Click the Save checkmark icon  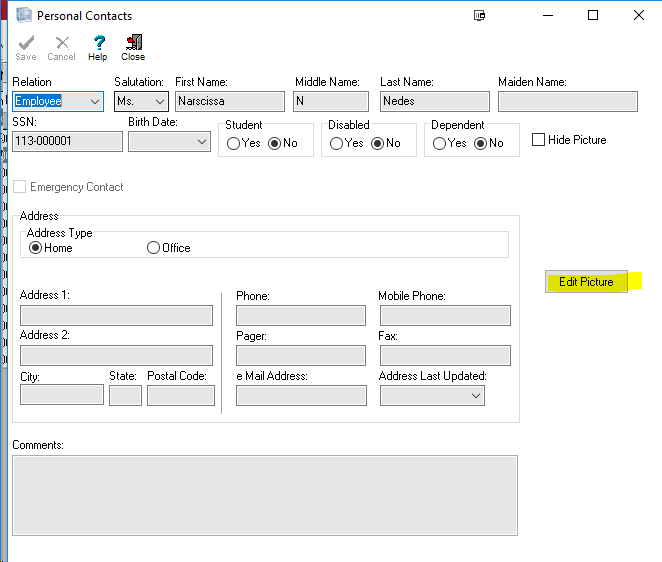click(x=25, y=43)
